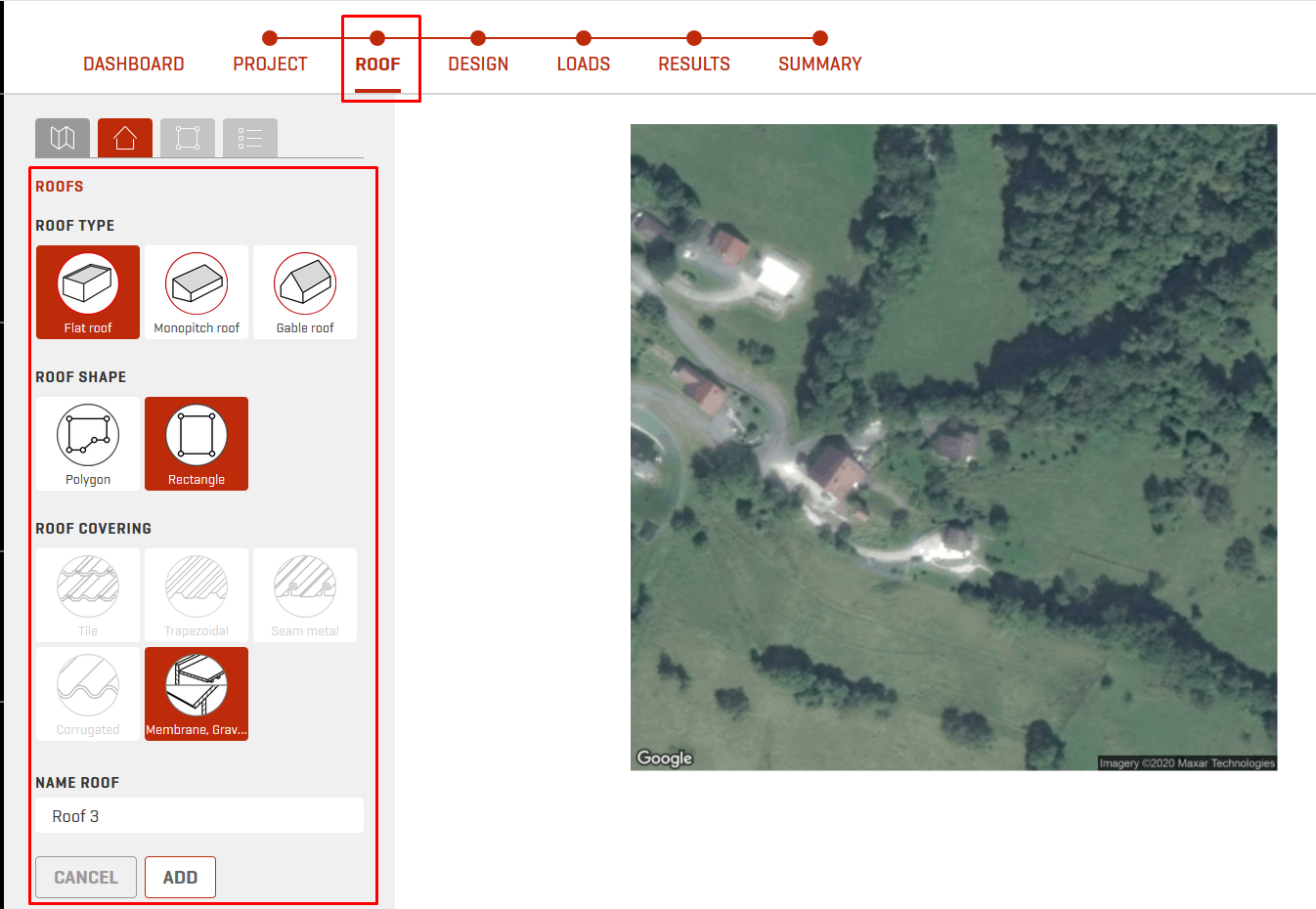Click the satellite map image
The height and width of the screenshot is (909, 1316).
point(953,447)
